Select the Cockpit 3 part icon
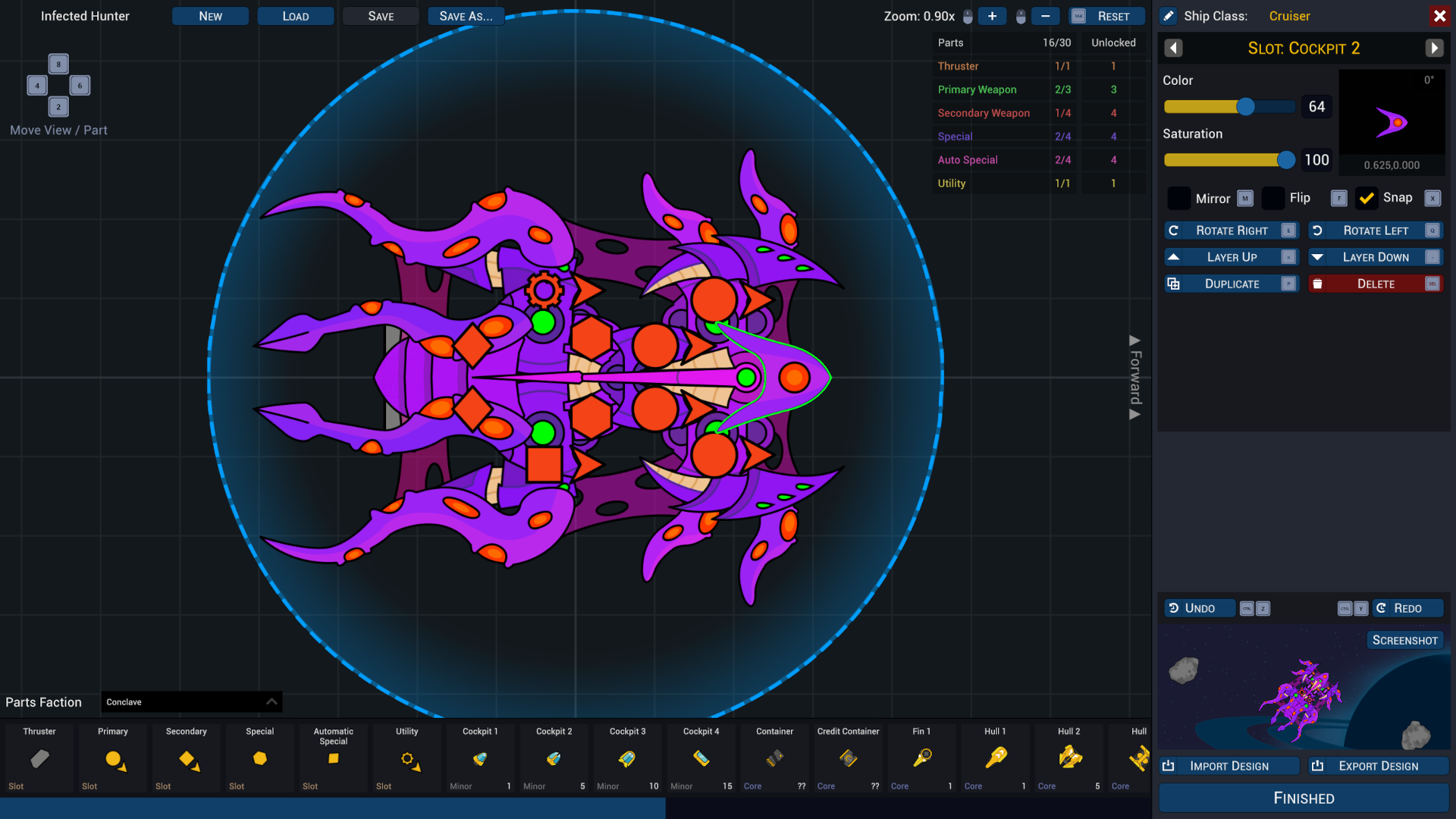1456x819 pixels. point(627,758)
